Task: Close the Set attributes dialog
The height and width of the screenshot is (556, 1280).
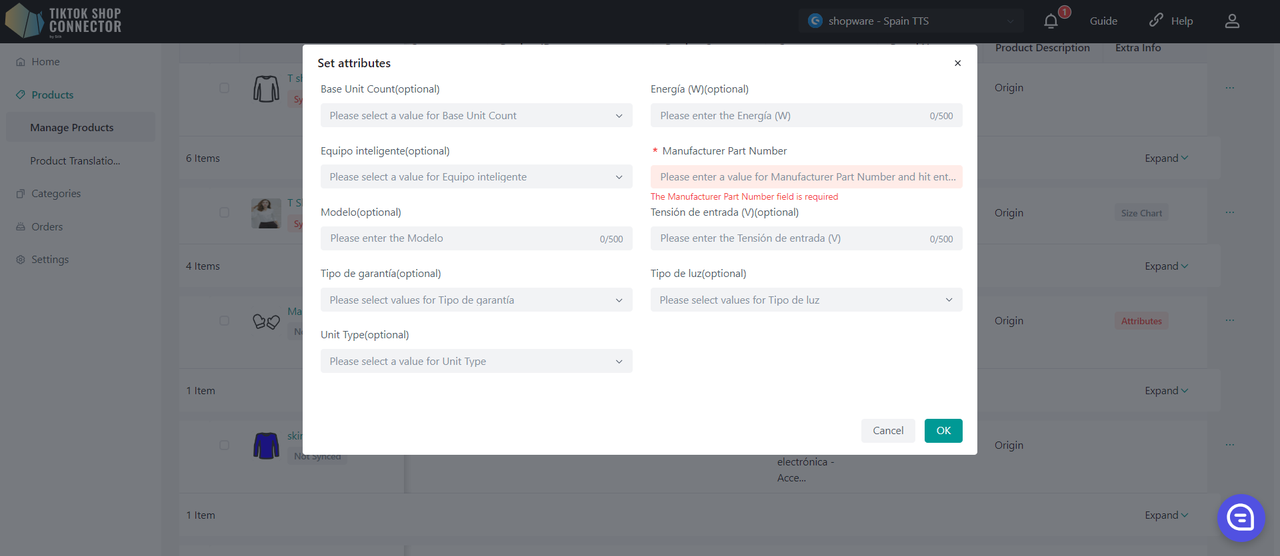Action: tap(957, 63)
